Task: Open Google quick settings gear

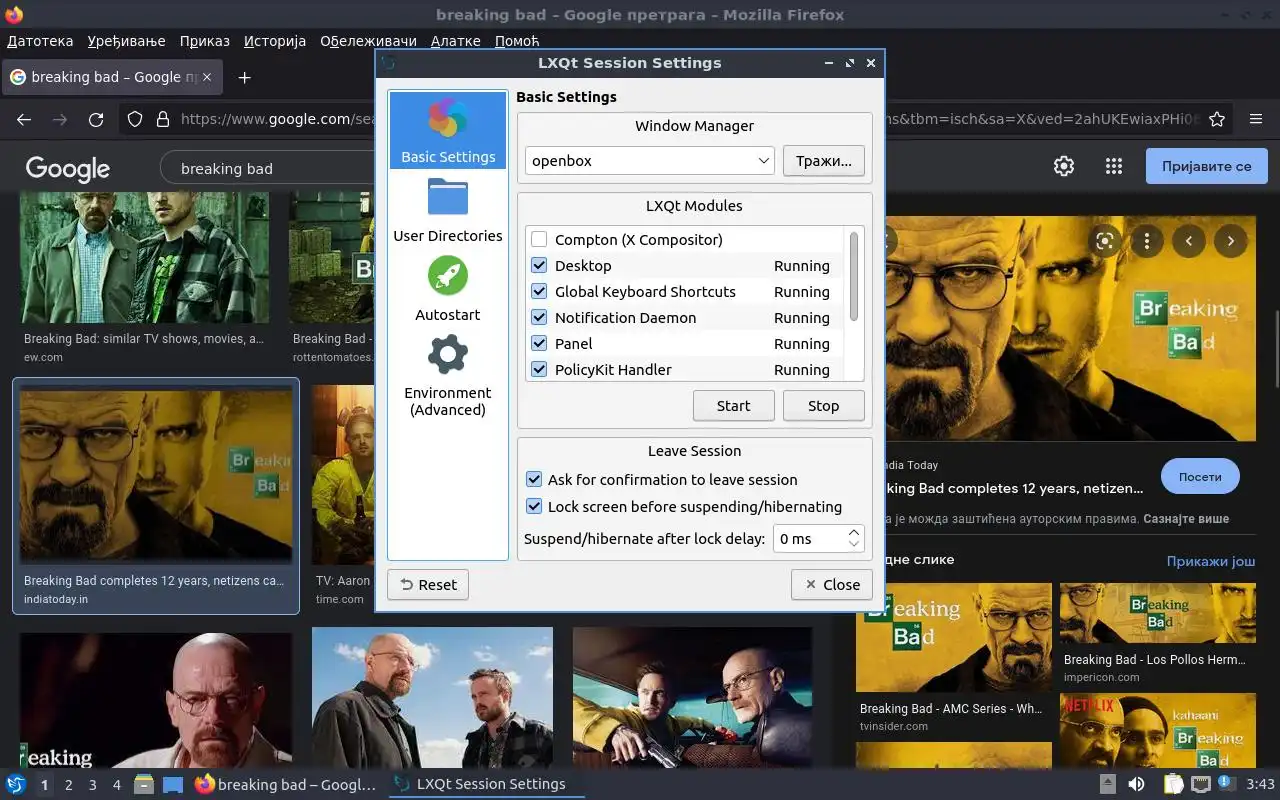Action: pyautogui.click(x=1064, y=166)
